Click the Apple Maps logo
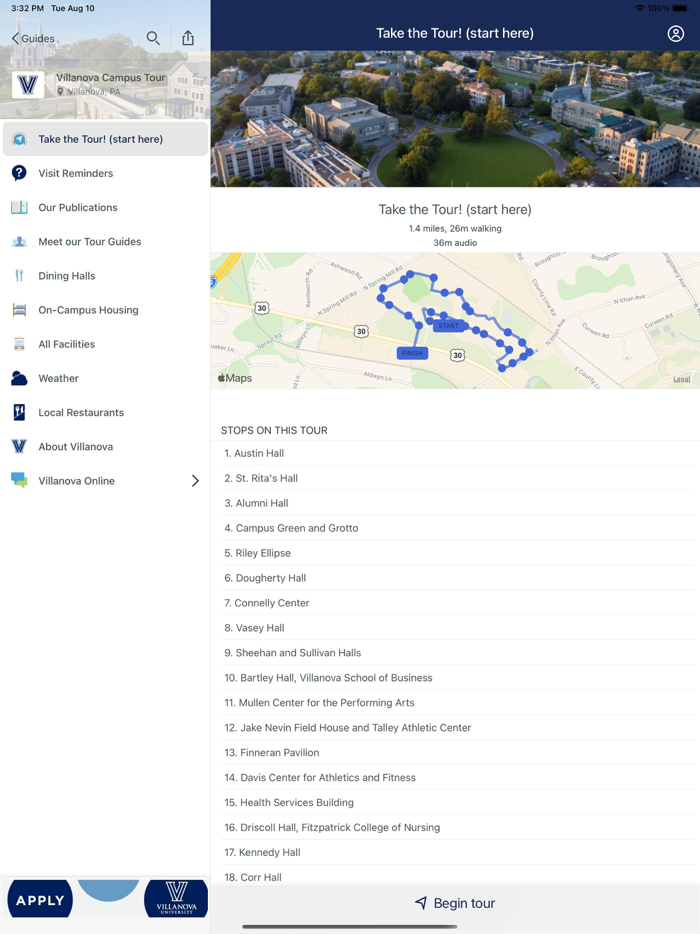Image resolution: width=700 pixels, height=934 pixels. coord(235,378)
